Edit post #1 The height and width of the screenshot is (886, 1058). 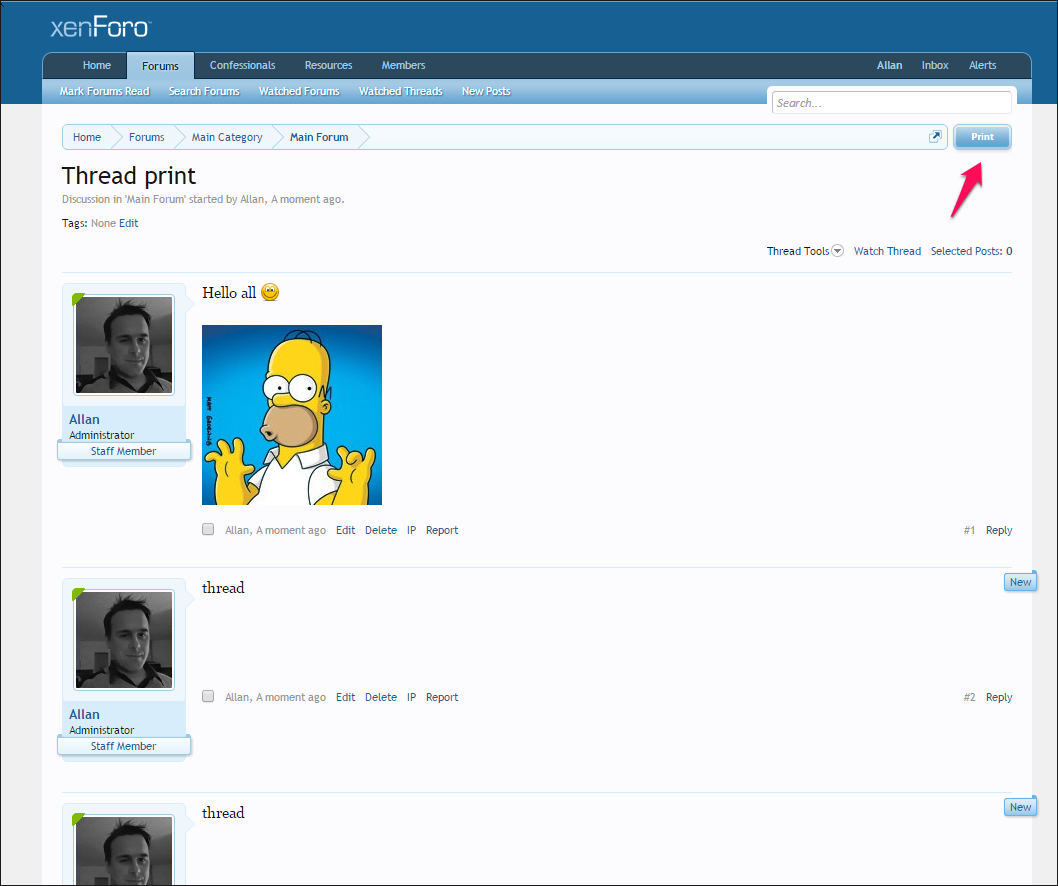click(x=345, y=530)
